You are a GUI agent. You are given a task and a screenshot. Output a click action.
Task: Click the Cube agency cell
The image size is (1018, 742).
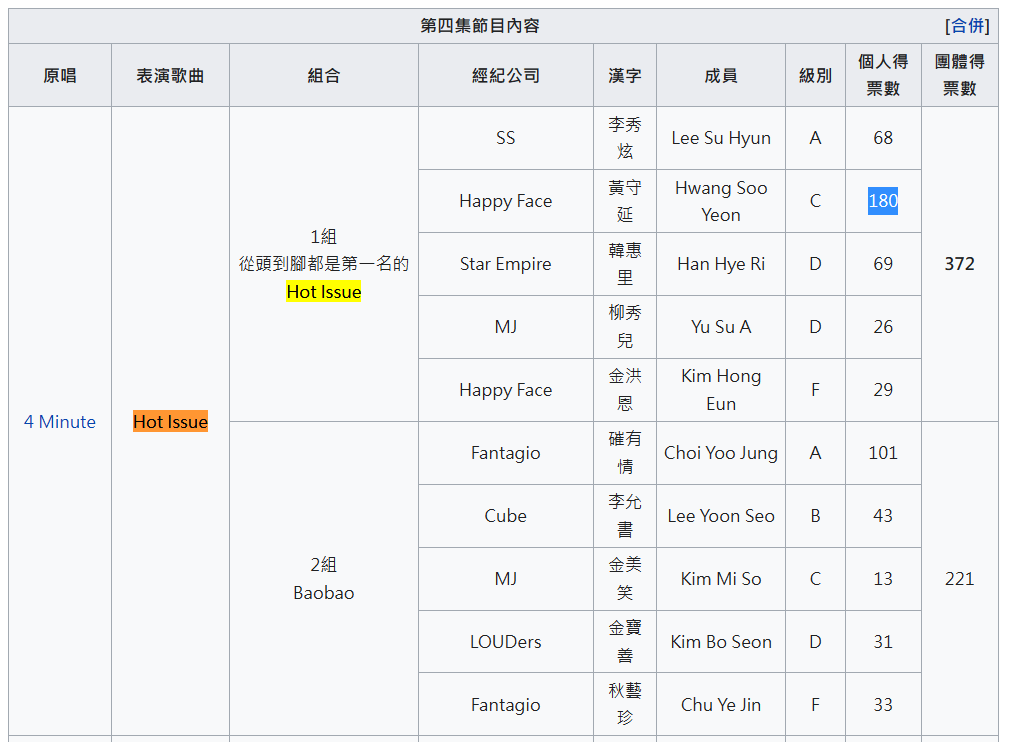click(506, 516)
